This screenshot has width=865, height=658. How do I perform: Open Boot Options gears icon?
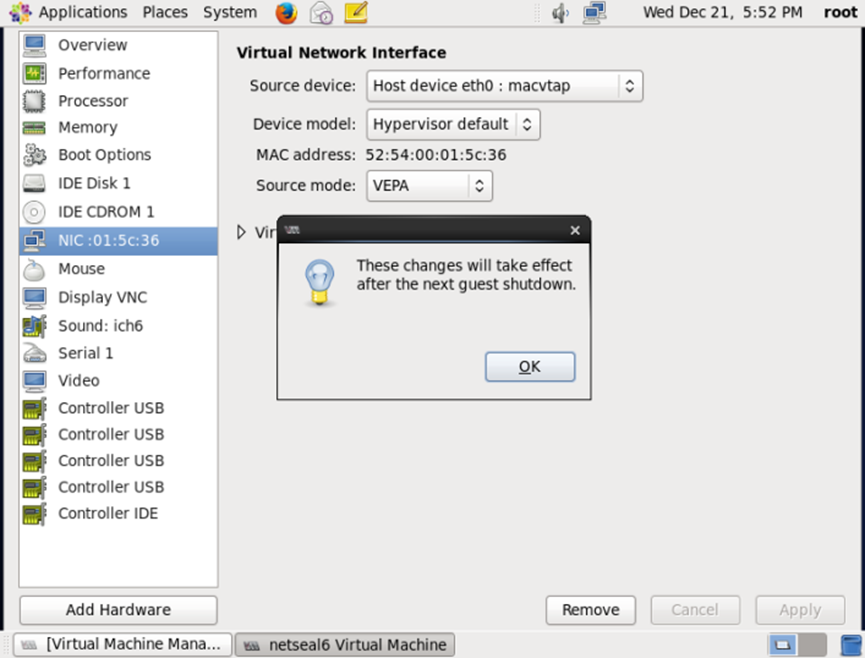(x=34, y=155)
